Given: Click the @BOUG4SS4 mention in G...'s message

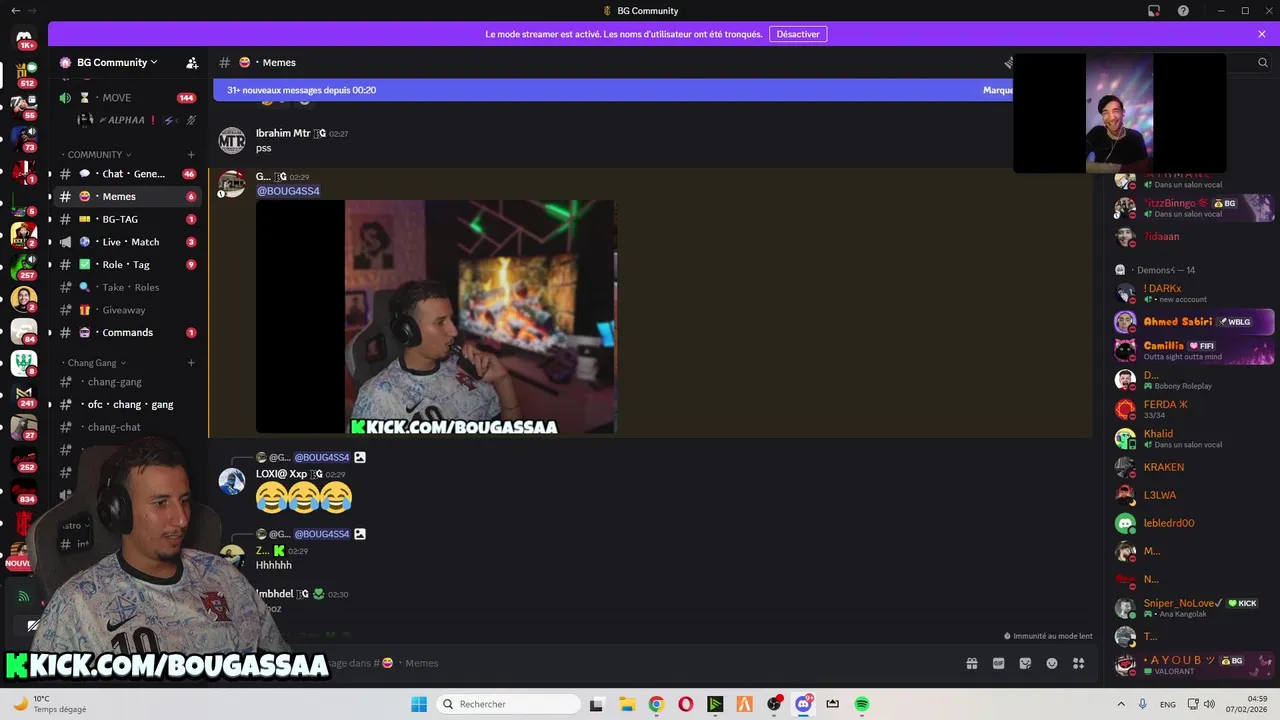Looking at the screenshot, I should [288, 191].
